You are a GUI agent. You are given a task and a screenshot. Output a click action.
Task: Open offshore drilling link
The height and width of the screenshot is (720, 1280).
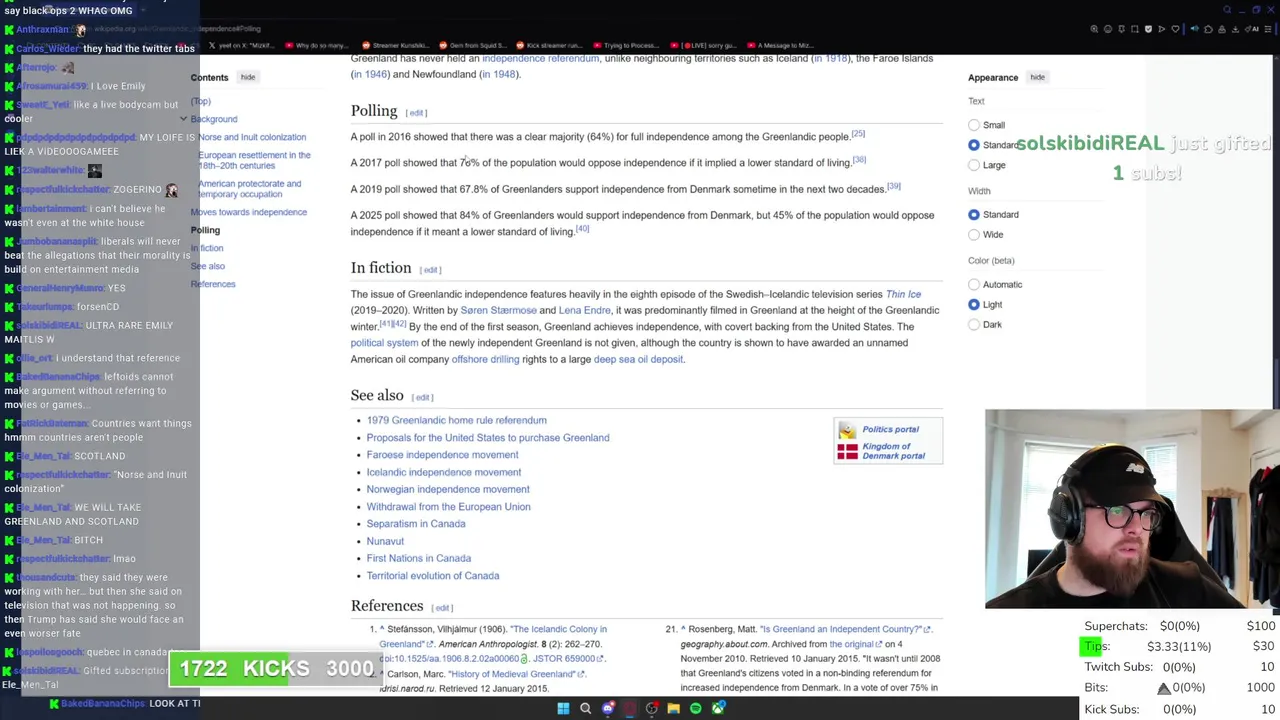(x=485, y=359)
